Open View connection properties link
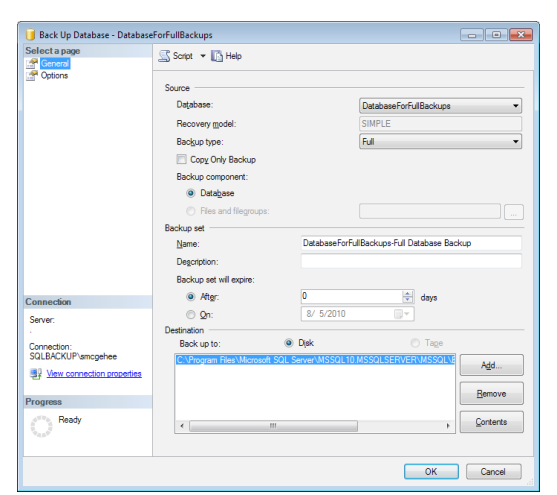This screenshot has width=557, height=495. 94,374
